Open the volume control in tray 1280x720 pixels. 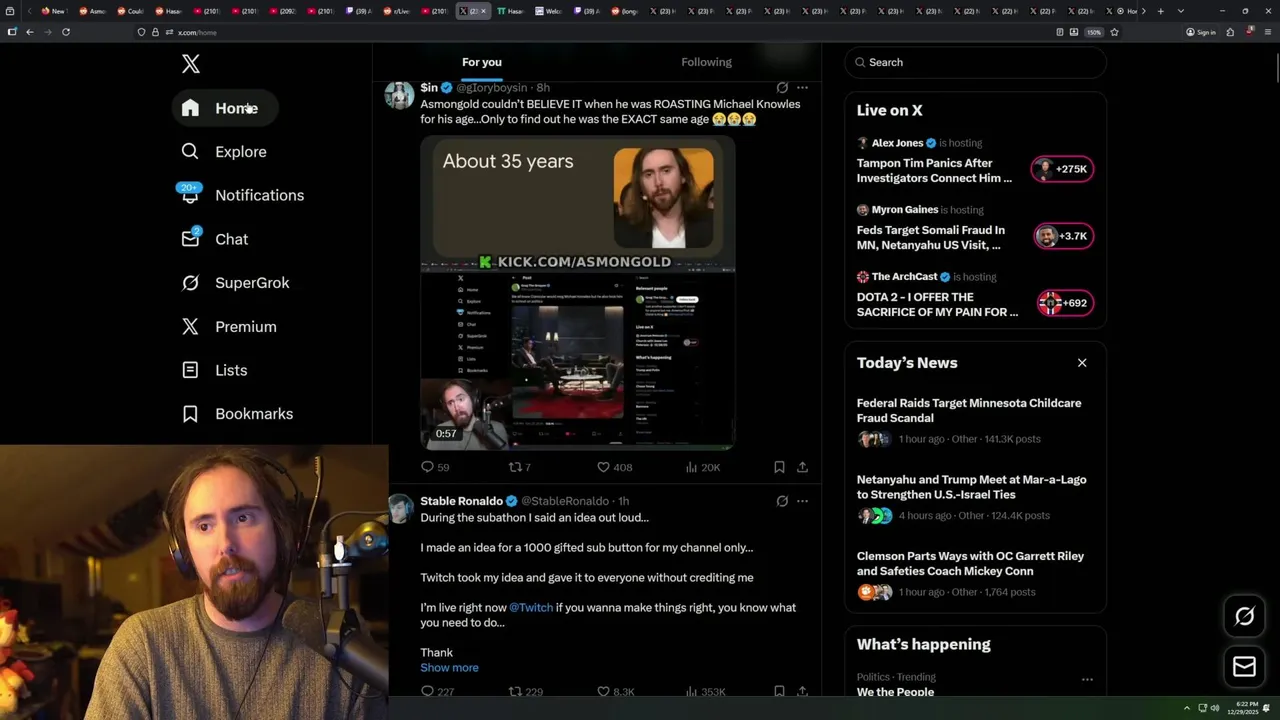[1215, 708]
